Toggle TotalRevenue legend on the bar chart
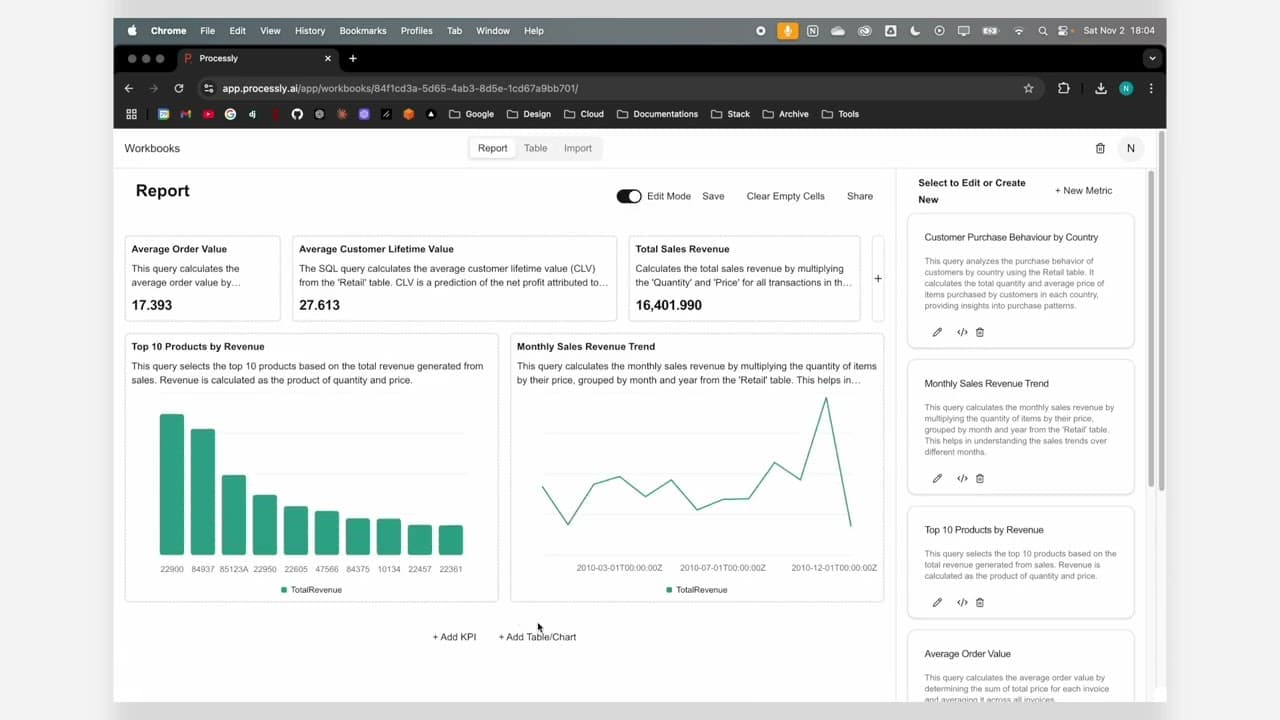The width and height of the screenshot is (1280, 720). click(311, 590)
